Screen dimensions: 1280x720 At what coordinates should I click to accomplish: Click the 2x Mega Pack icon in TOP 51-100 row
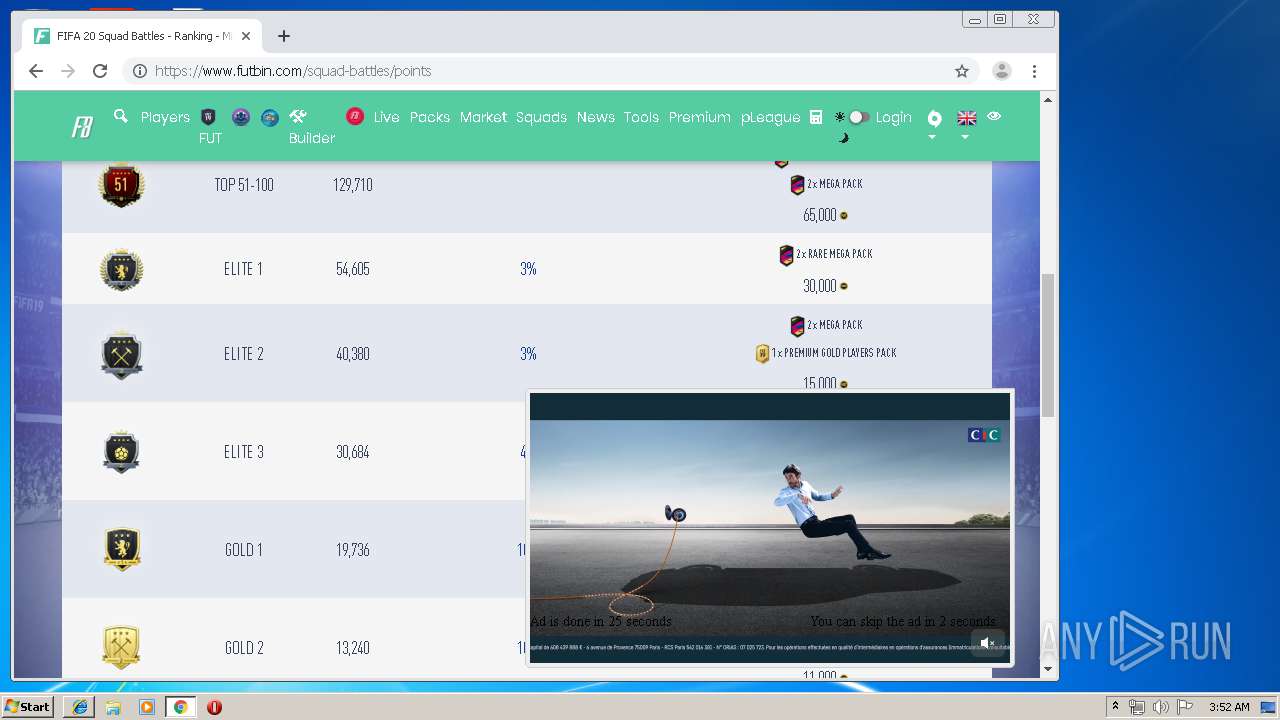(797, 185)
